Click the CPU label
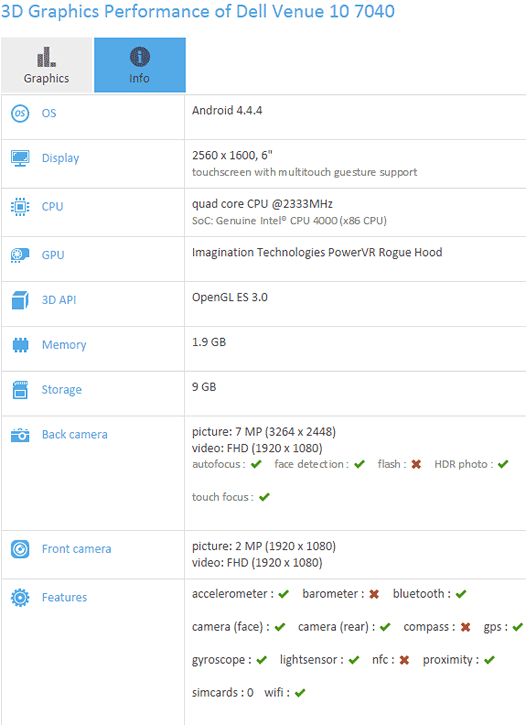This screenshot has height=725, width=526. [x=52, y=207]
